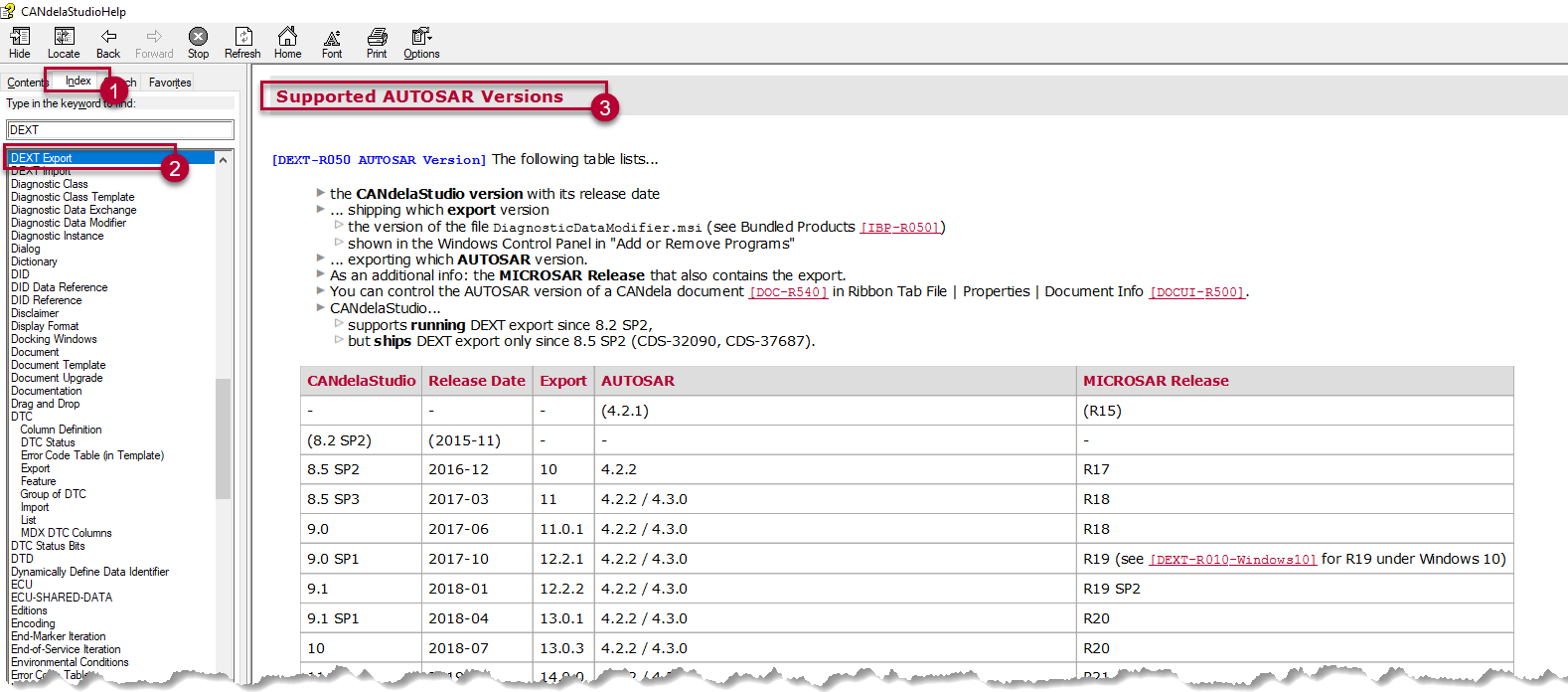Click the Hide navigation pane icon
This screenshot has height=692, width=1568.
point(20,43)
